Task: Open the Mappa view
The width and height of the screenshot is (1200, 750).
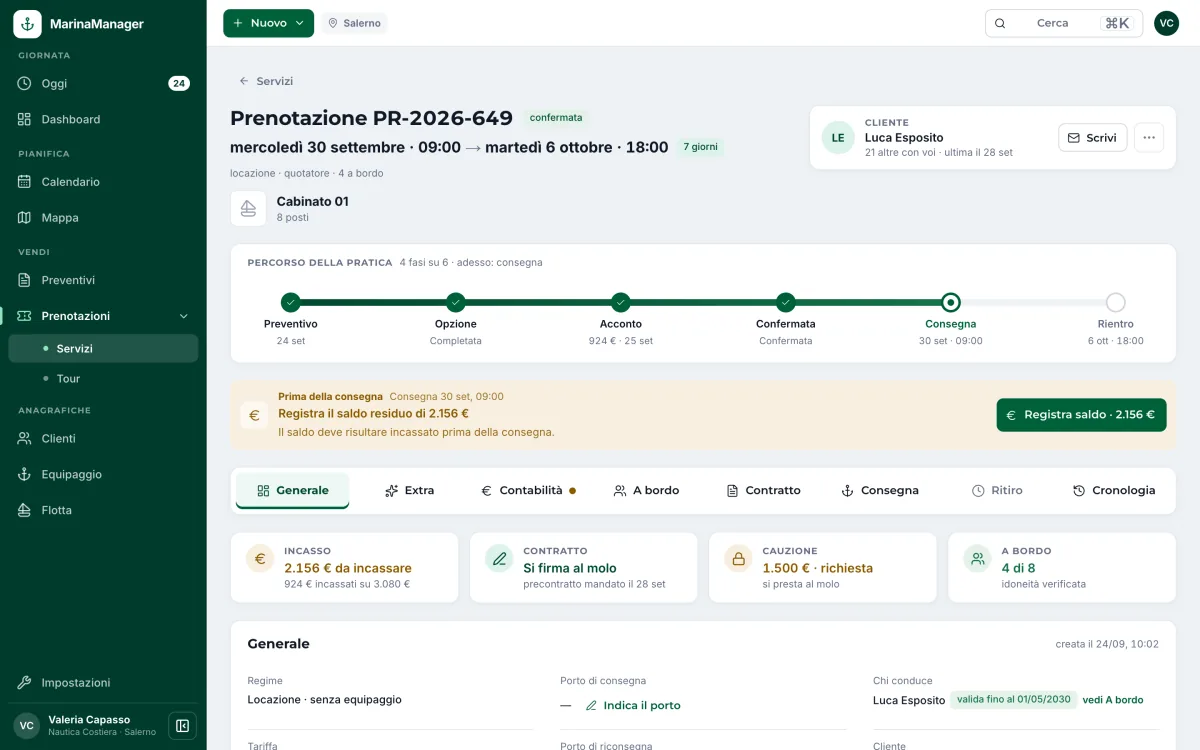Action: tap(103, 217)
